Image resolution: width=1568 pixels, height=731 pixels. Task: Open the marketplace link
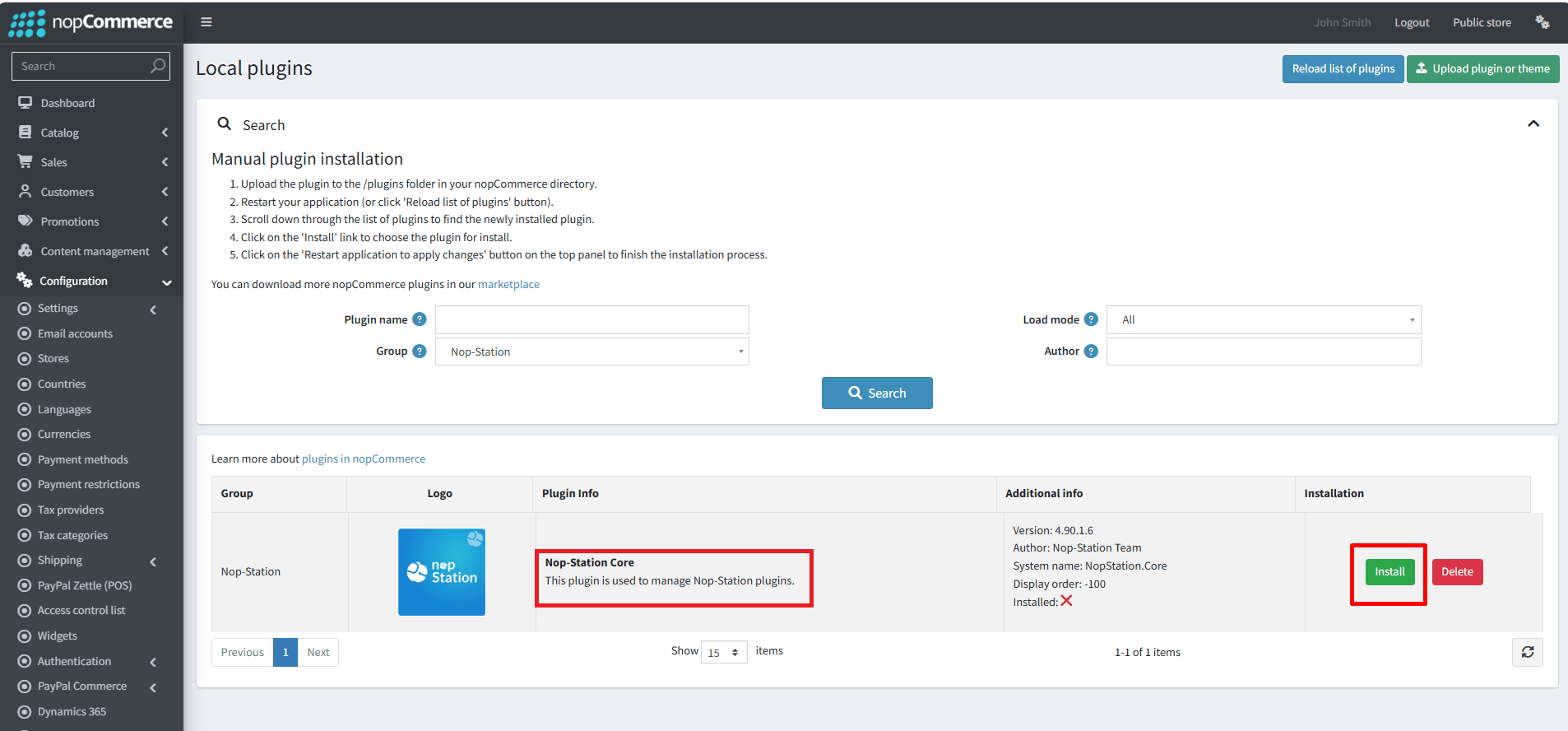click(508, 284)
